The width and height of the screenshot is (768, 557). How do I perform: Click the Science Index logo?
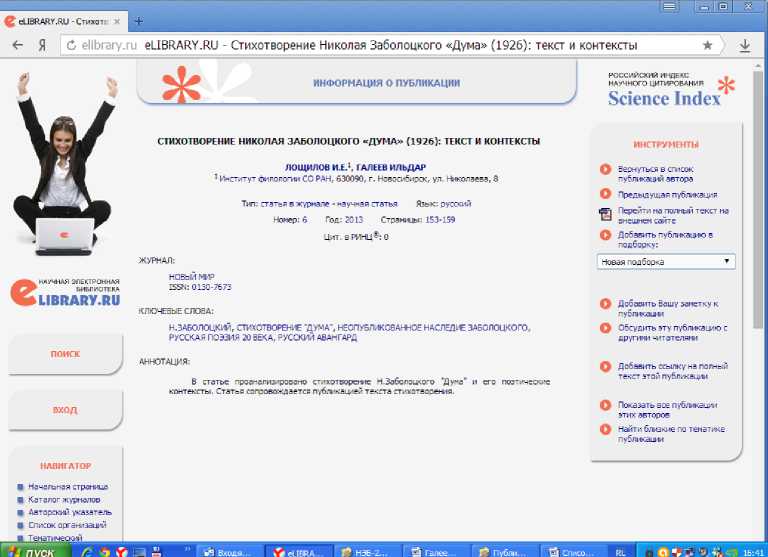(x=671, y=91)
